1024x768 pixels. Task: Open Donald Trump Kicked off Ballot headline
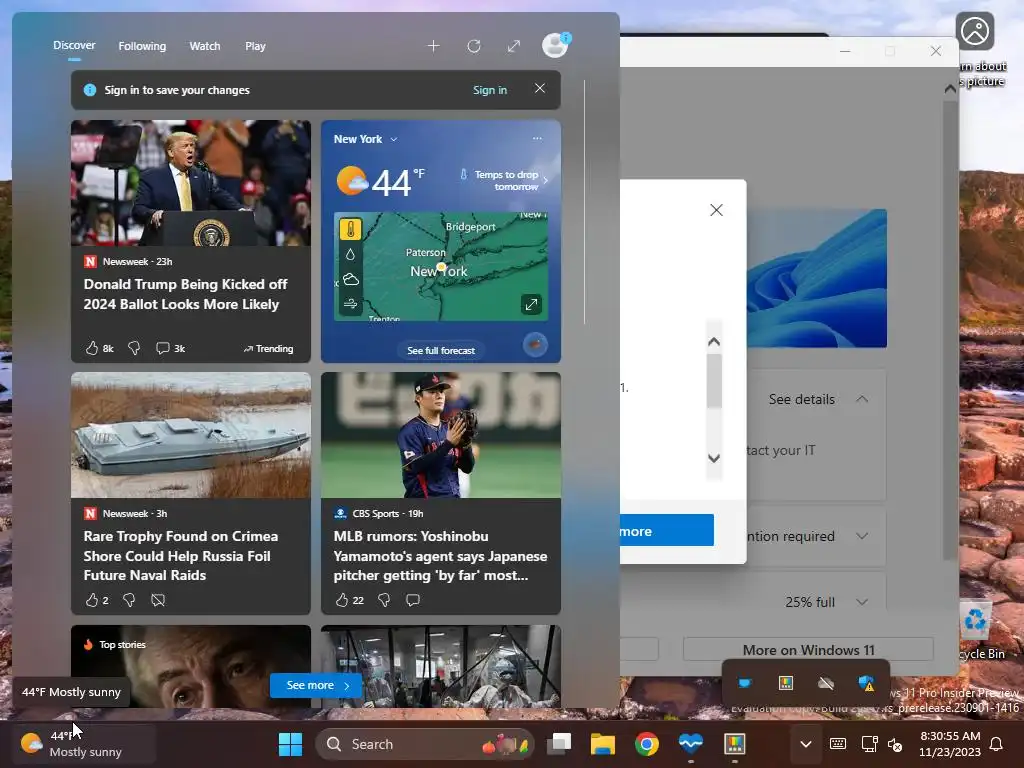pos(185,294)
